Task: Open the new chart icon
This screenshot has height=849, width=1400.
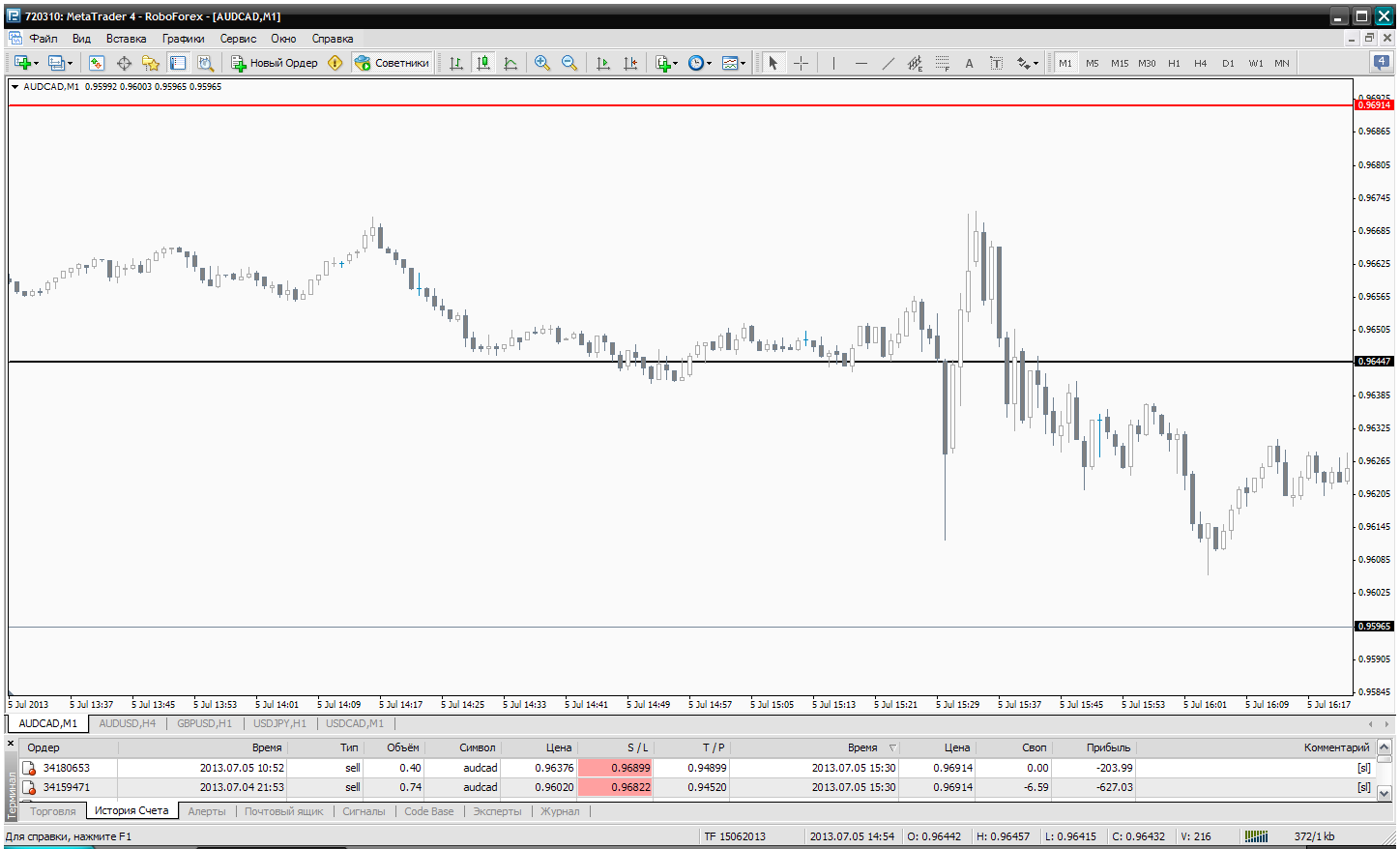Action: tap(23, 63)
